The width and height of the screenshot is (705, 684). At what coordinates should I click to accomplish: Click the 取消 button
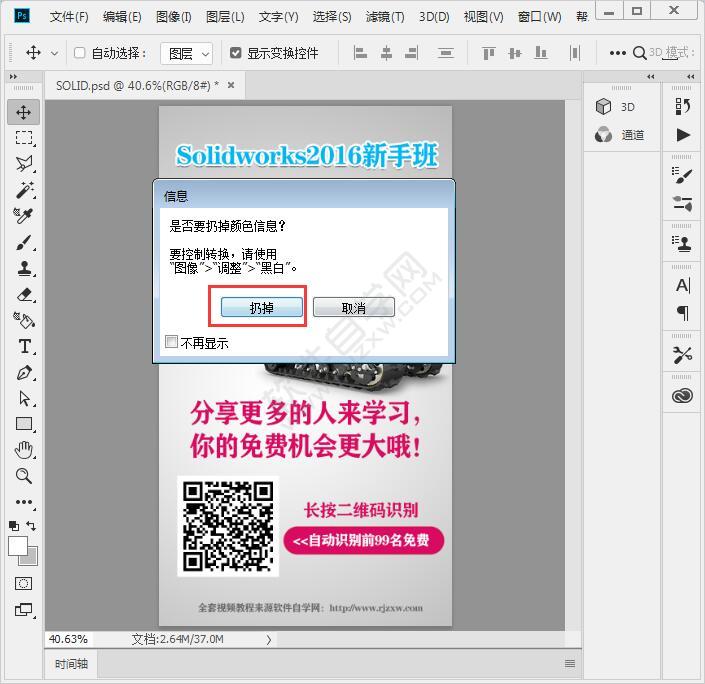pyautogui.click(x=353, y=308)
